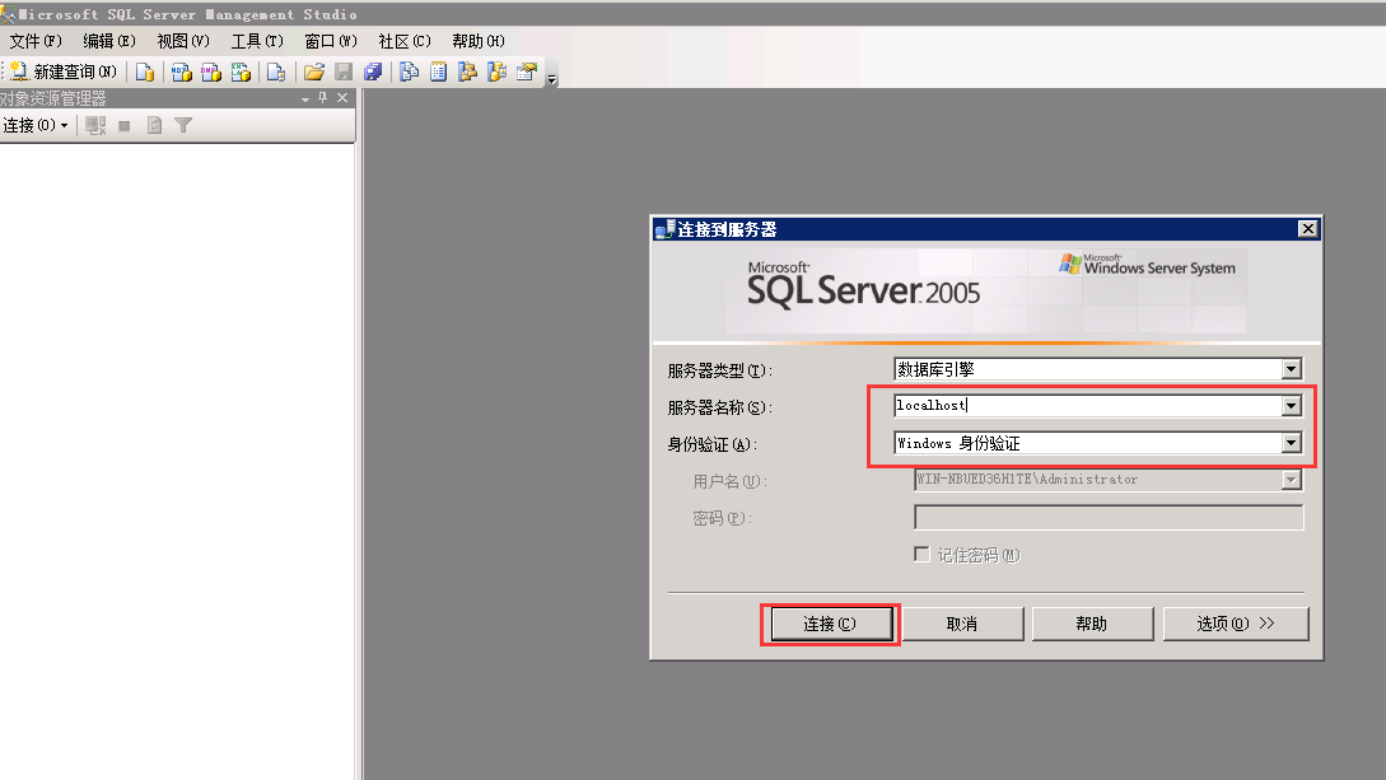Toggle the auto-hide pin on 对象资源管理器 panel

(323, 98)
